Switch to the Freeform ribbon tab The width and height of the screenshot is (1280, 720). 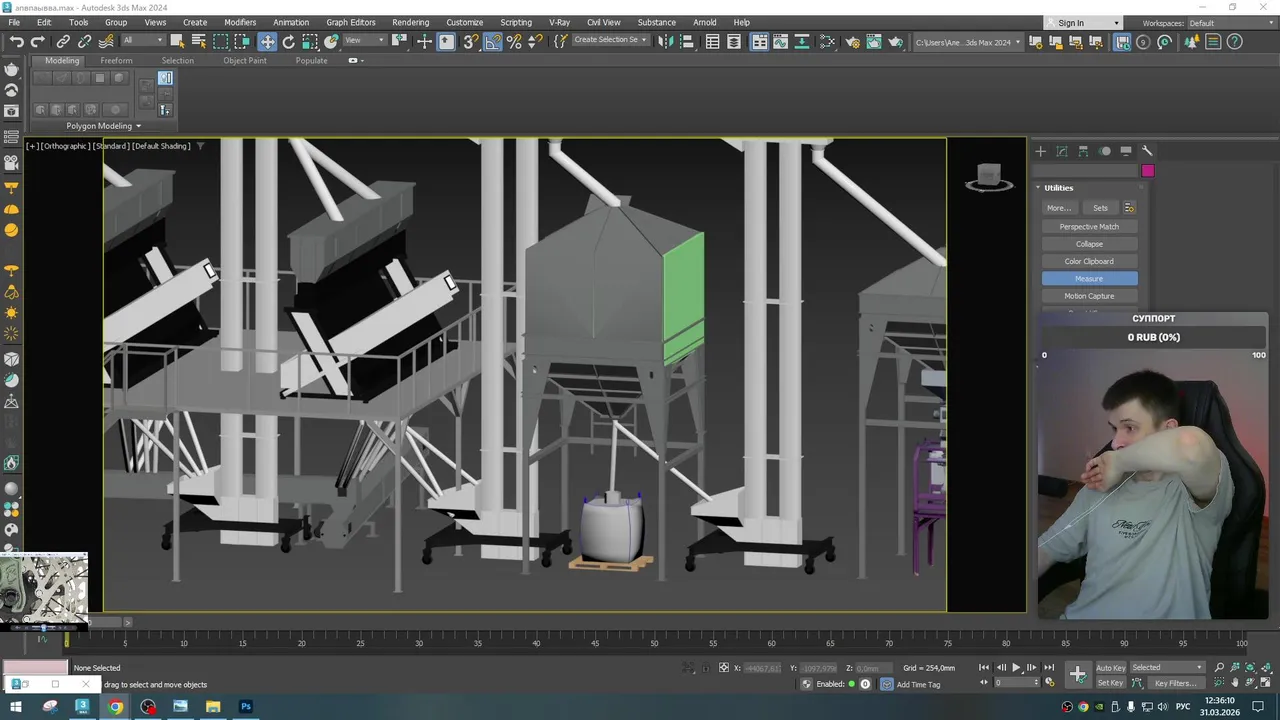(x=116, y=60)
